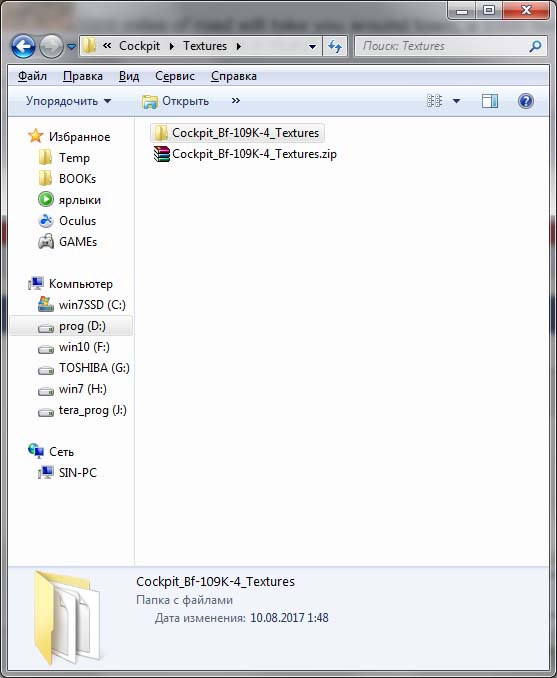Expand arrow after Cockpit breadcrumb
The width and height of the screenshot is (557, 678).
(x=172, y=46)
